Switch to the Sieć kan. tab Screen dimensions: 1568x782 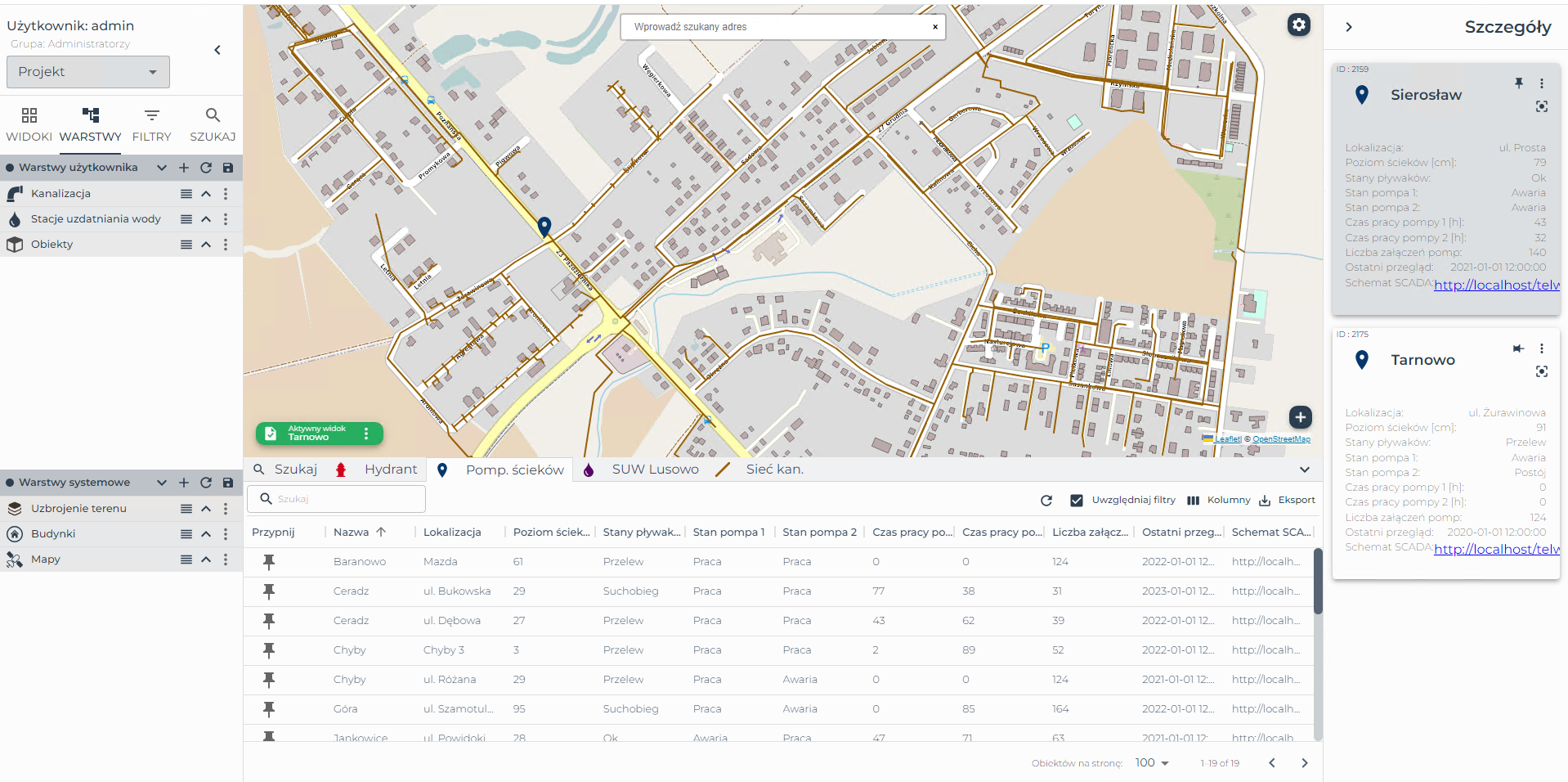coord(760,470)
